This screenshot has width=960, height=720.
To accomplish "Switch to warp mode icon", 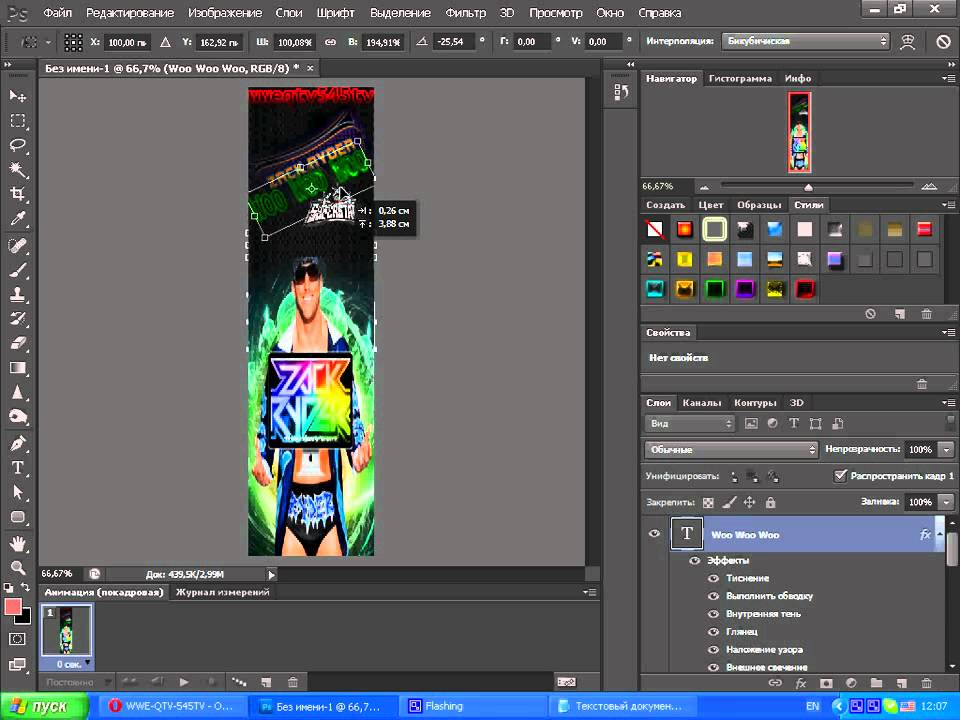I will (907, 42).
